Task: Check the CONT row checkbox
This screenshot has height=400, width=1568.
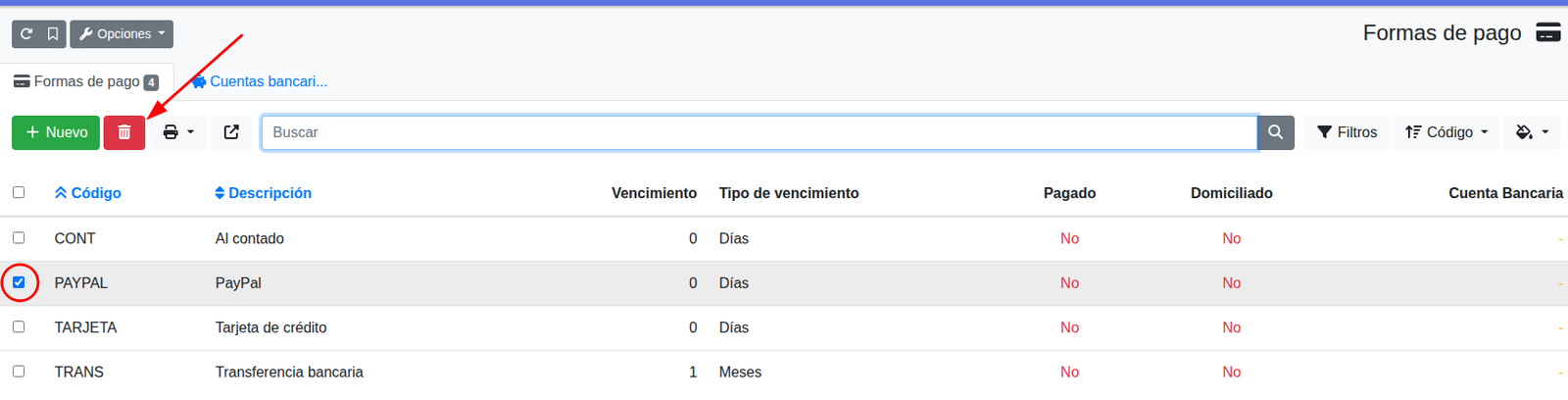Action: 19,237
